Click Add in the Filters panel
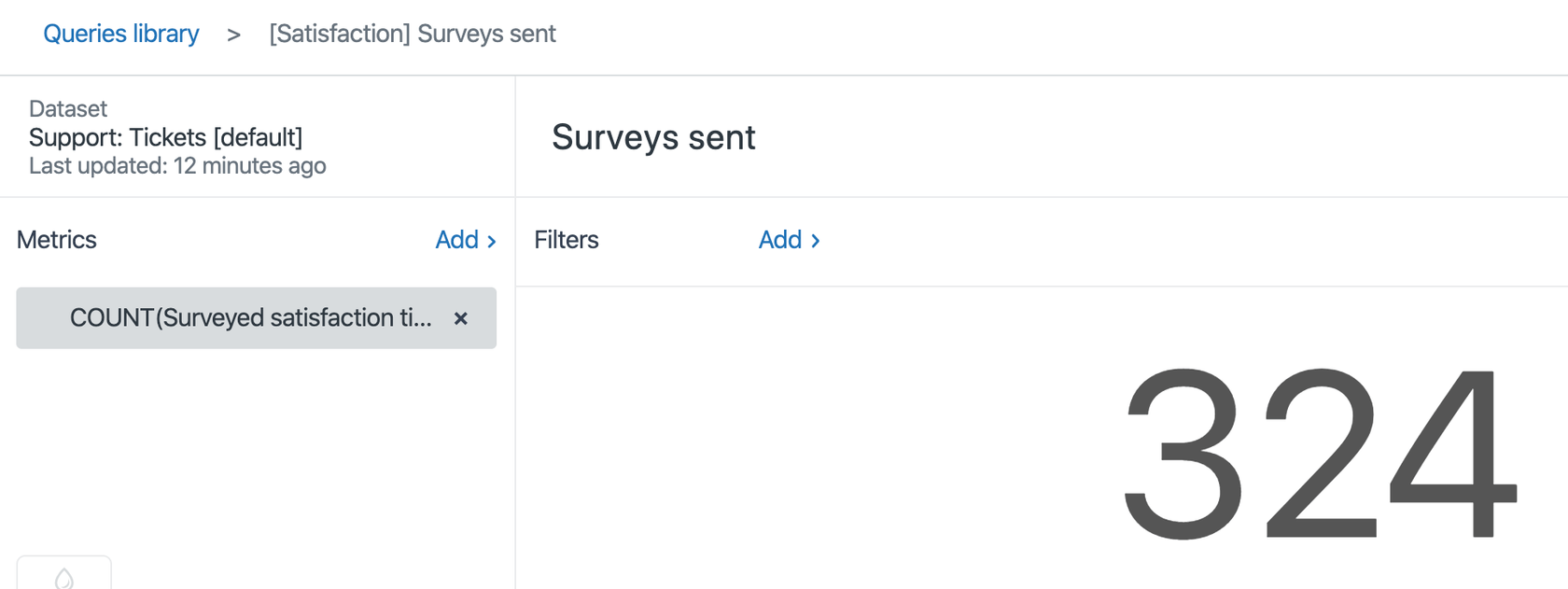Screen dimensions: 1568x589 point(778,240)
